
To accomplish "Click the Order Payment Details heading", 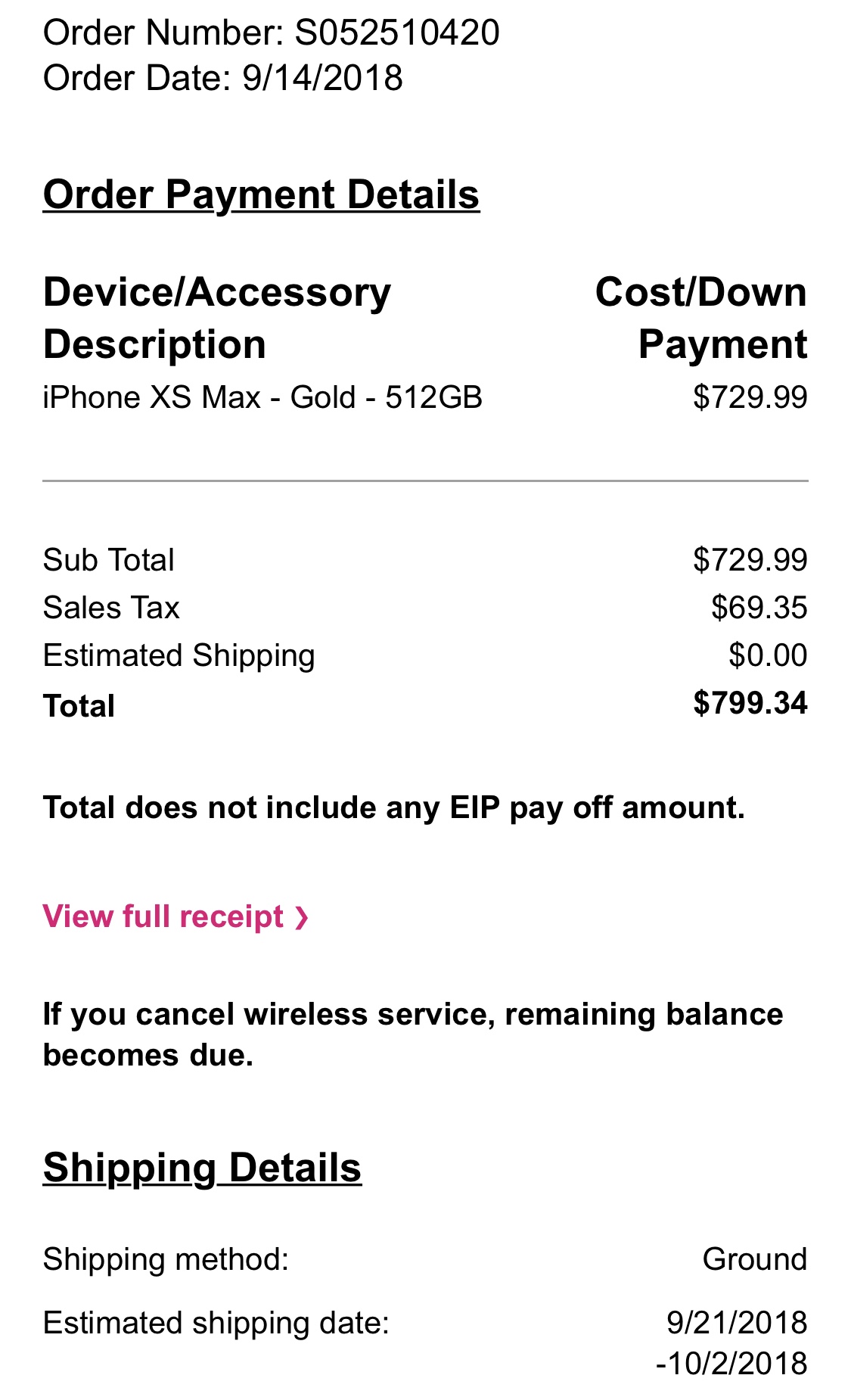I will pos(261,195).
